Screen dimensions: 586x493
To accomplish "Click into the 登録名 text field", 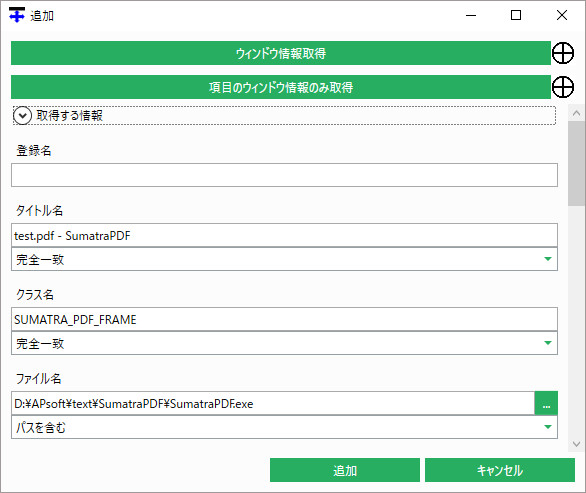I will (x=284, y=175).
